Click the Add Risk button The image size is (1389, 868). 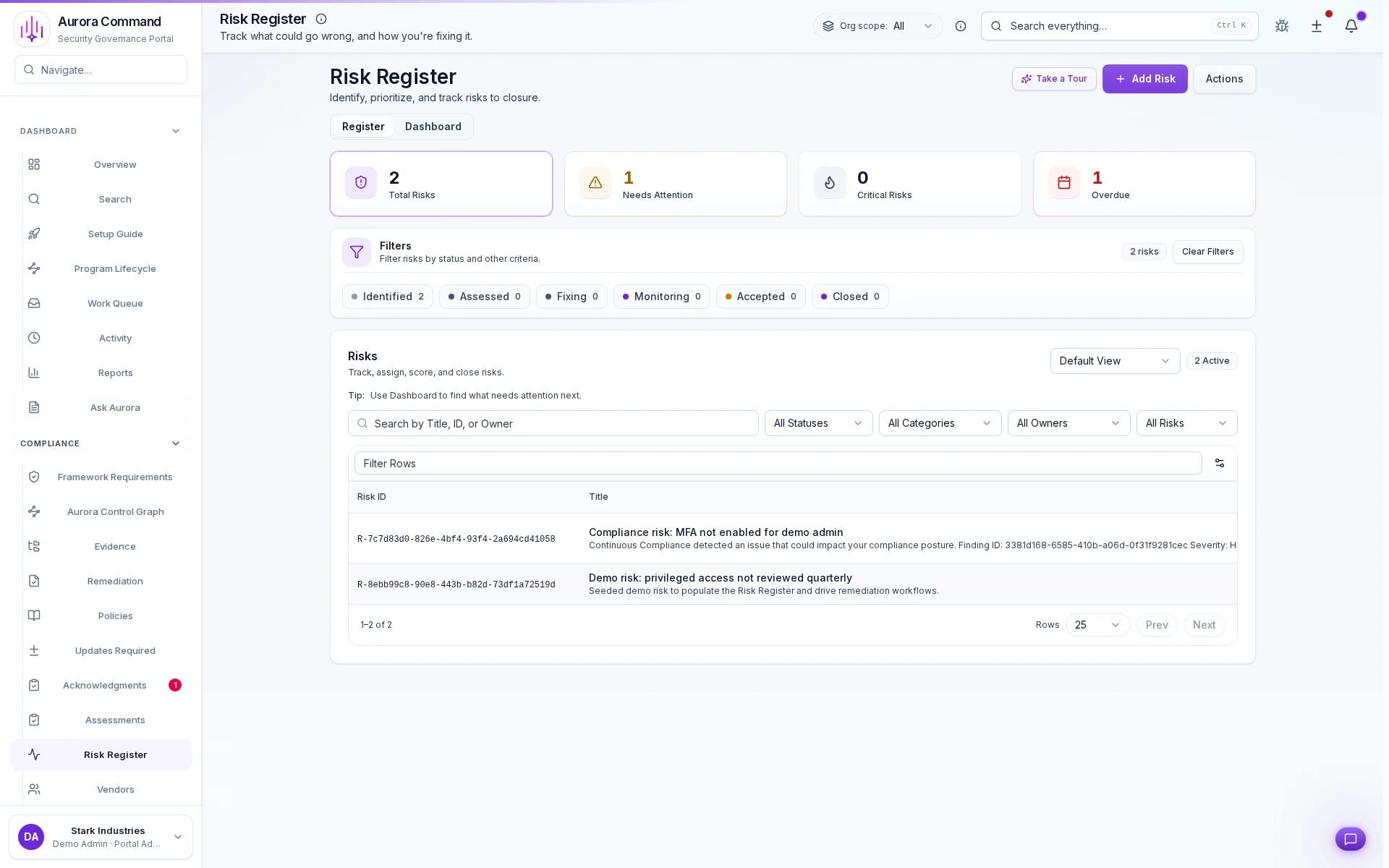1144,79
